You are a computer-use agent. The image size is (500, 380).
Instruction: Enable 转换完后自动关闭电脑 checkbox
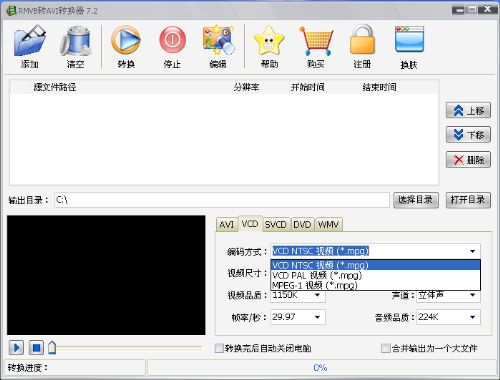coord(219,348)
